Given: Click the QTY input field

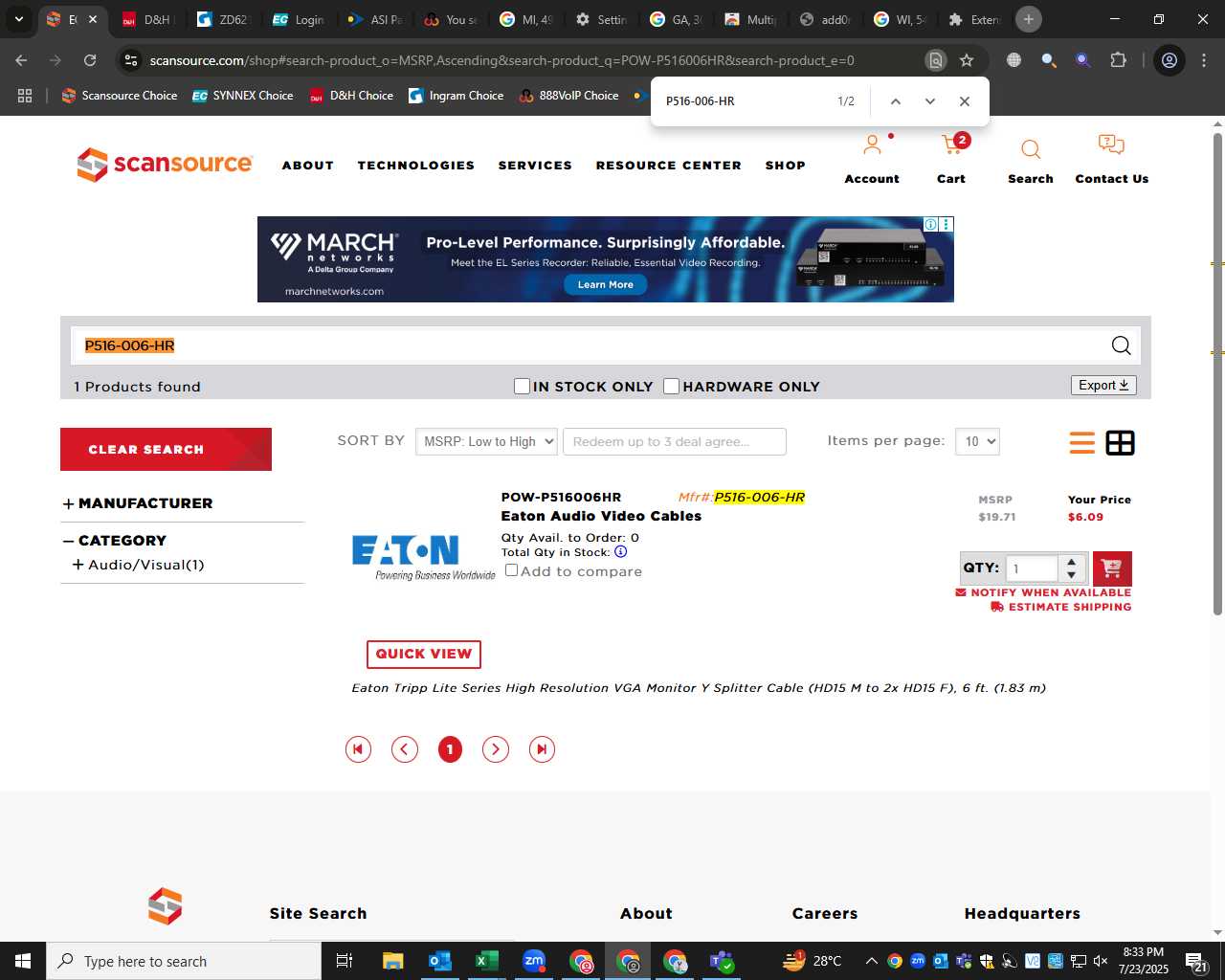Looking at the screenshot, I should point(1032,568).
